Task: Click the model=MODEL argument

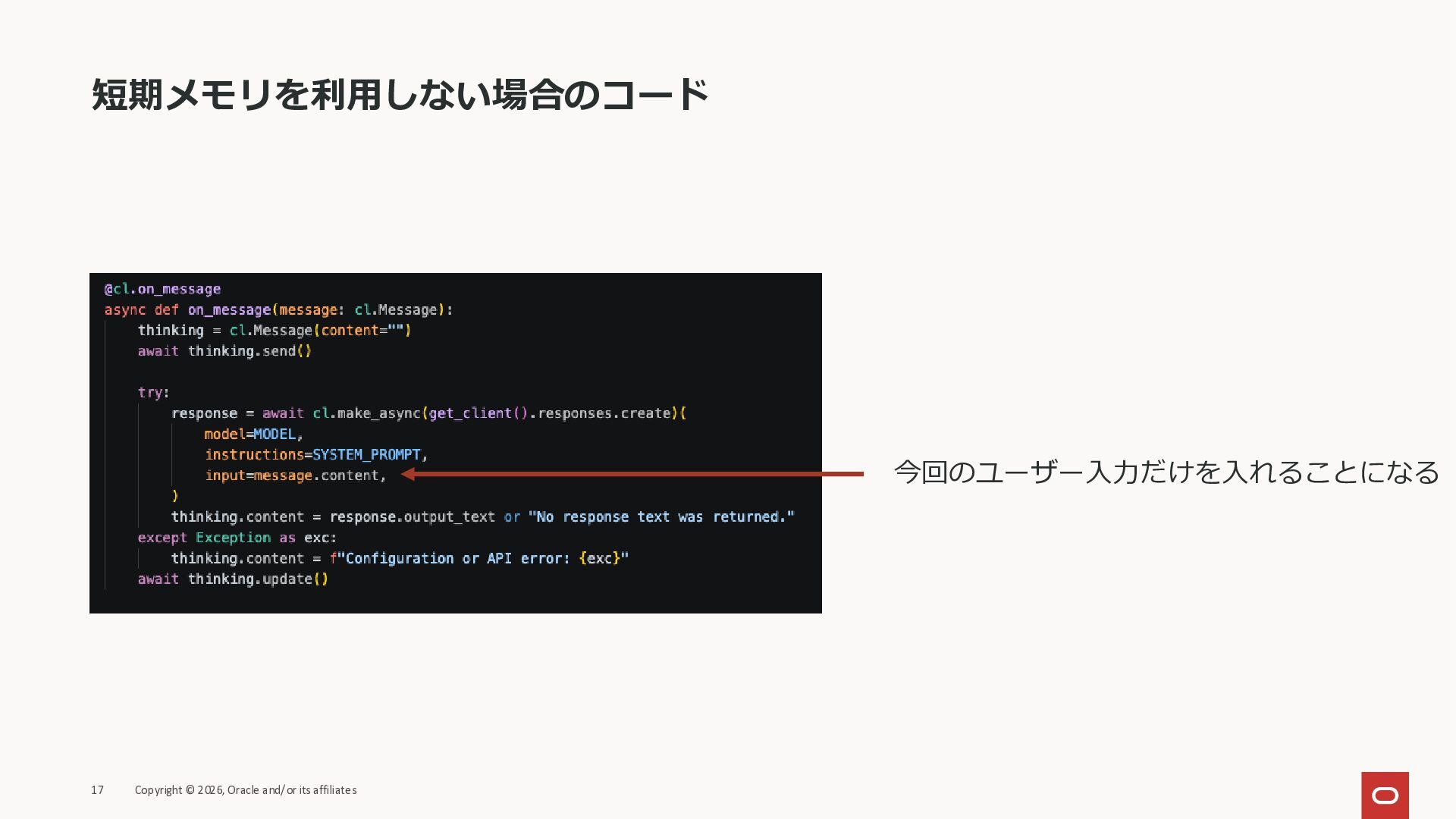Action: pos(253,434)
